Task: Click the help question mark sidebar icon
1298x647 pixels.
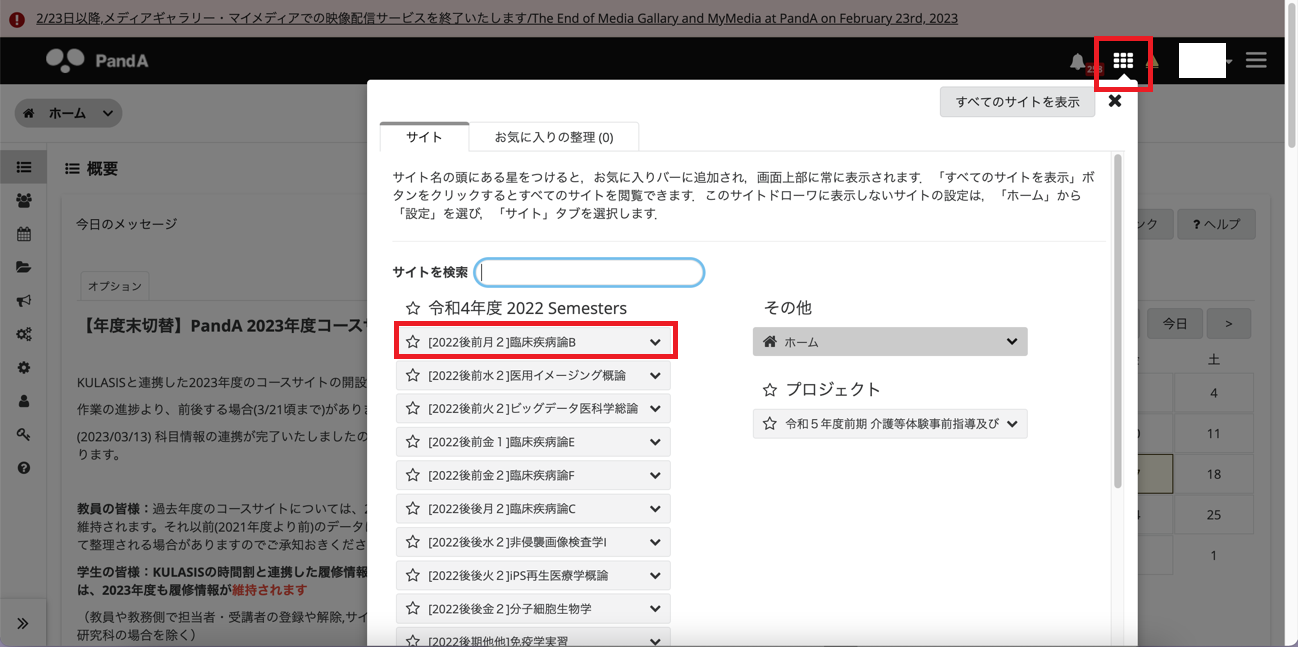Action: (24, 468)
